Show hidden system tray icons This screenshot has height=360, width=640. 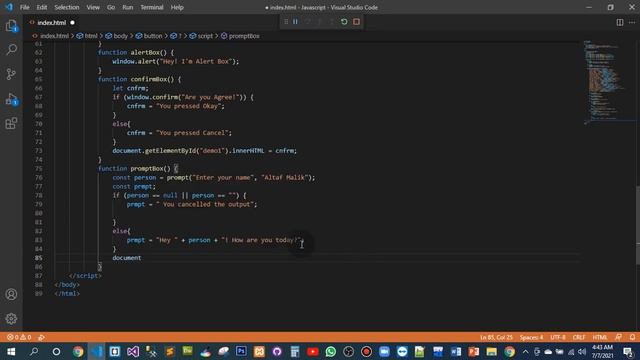click(525, 351)
